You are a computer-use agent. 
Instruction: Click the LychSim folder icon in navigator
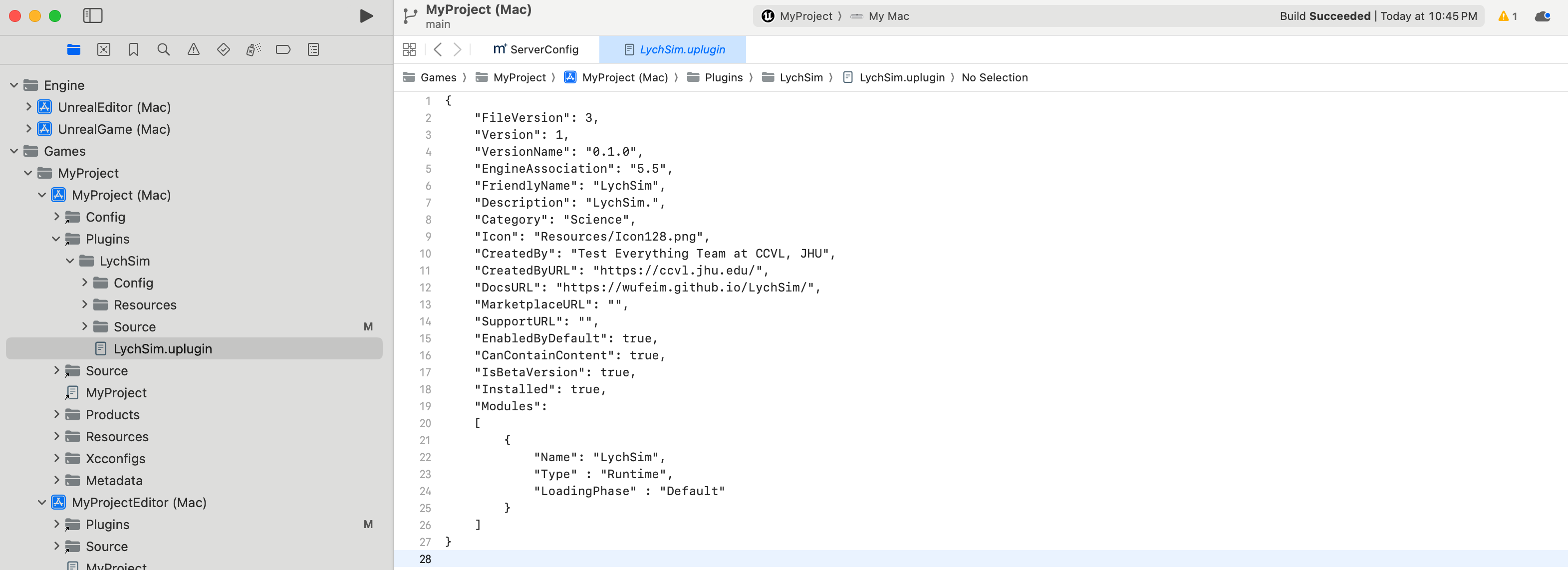[86, 261]
